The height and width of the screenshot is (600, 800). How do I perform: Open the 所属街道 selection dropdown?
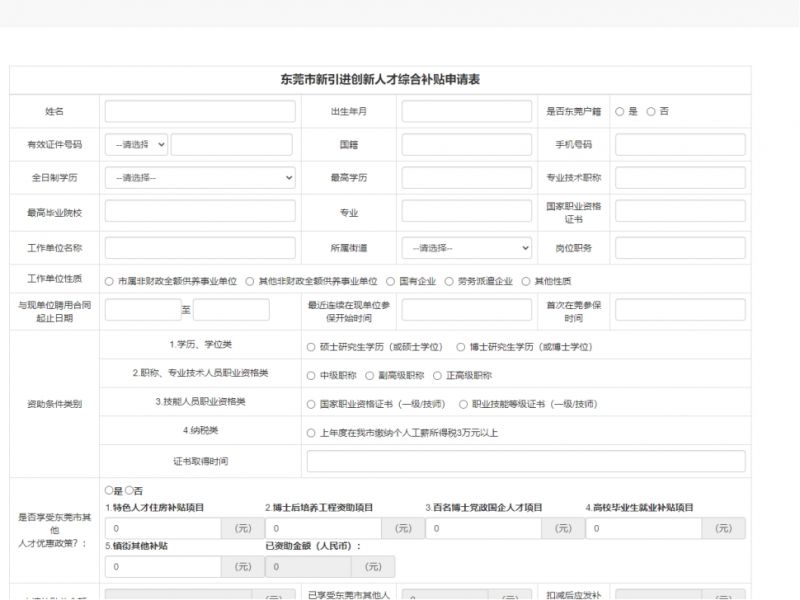coord(466,246)
